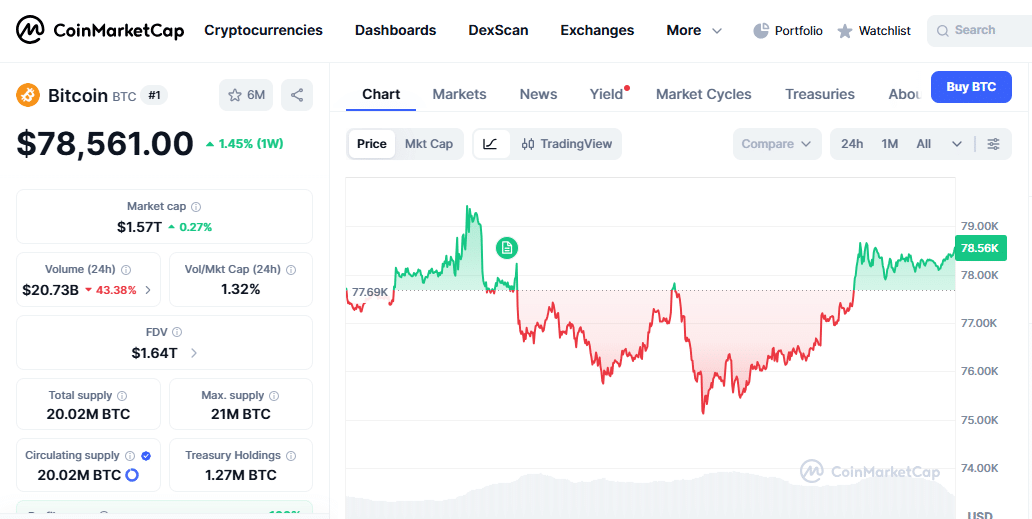The width and height of the screenshot is (1032, 519).
Task: Open Portfolio pie chart icon
Action: (x=761, y=30)
